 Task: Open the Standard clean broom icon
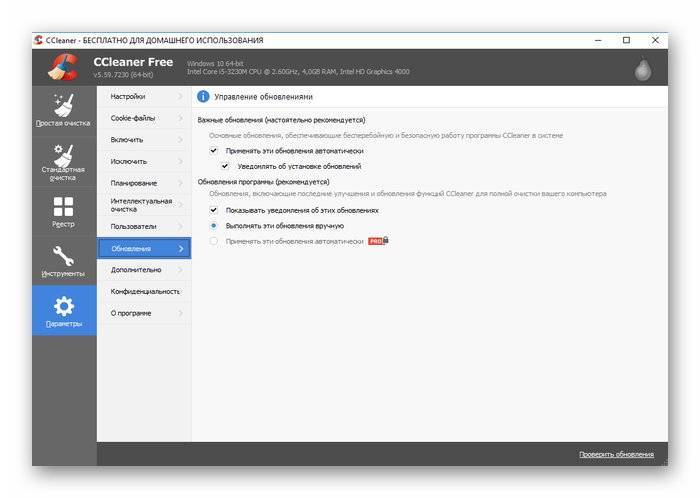63,155
